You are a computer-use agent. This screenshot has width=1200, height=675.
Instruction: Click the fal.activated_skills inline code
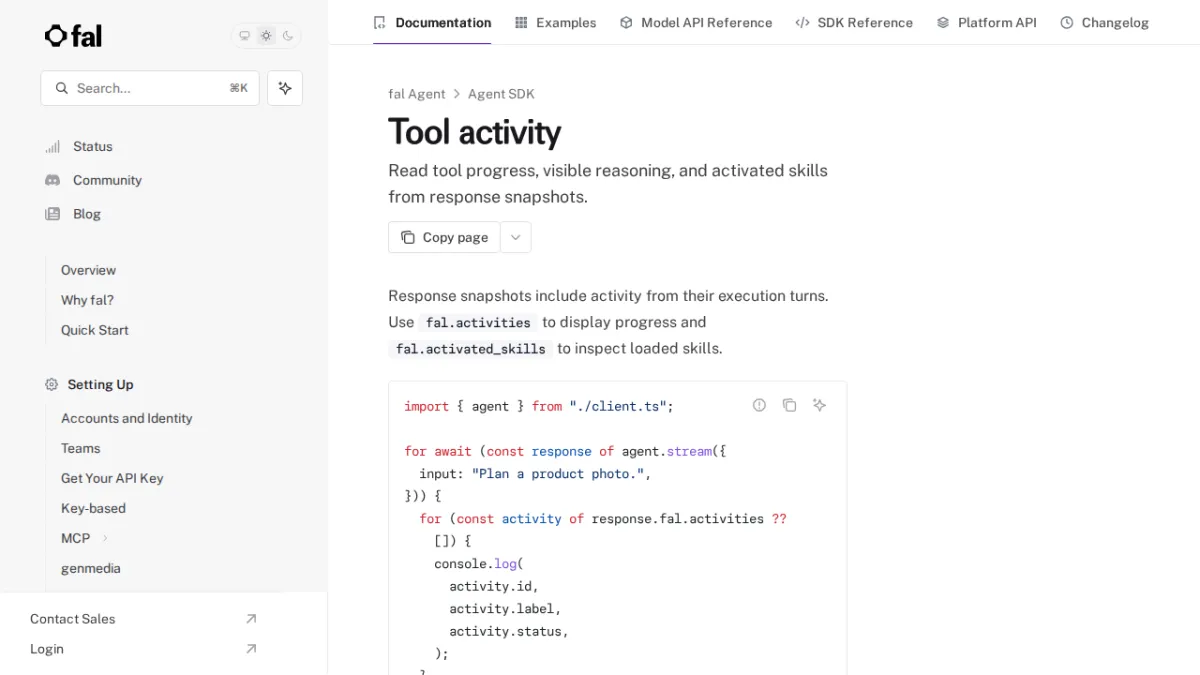(x=470, y=349)
